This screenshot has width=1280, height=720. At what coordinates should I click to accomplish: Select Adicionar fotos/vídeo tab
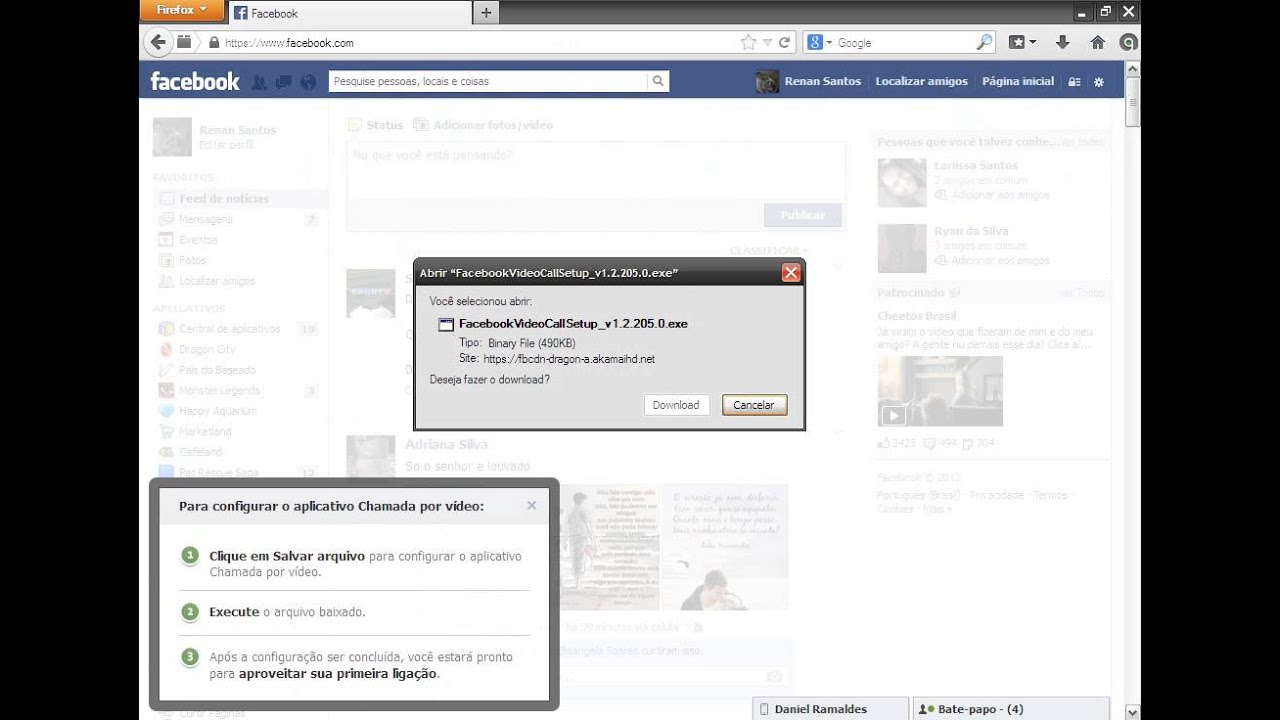point(484,125)
